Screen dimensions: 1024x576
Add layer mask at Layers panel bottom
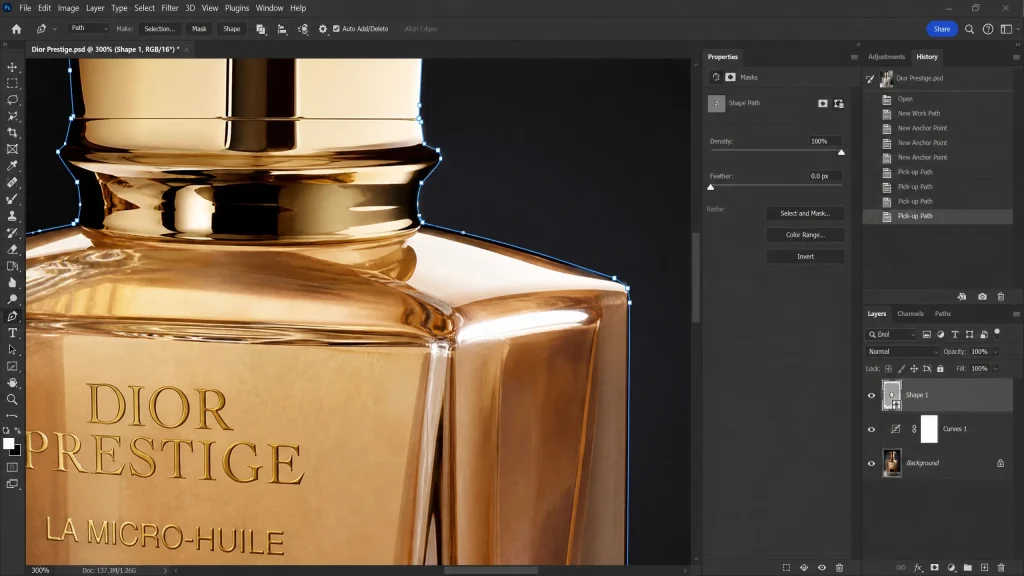[x=935, y=568]
